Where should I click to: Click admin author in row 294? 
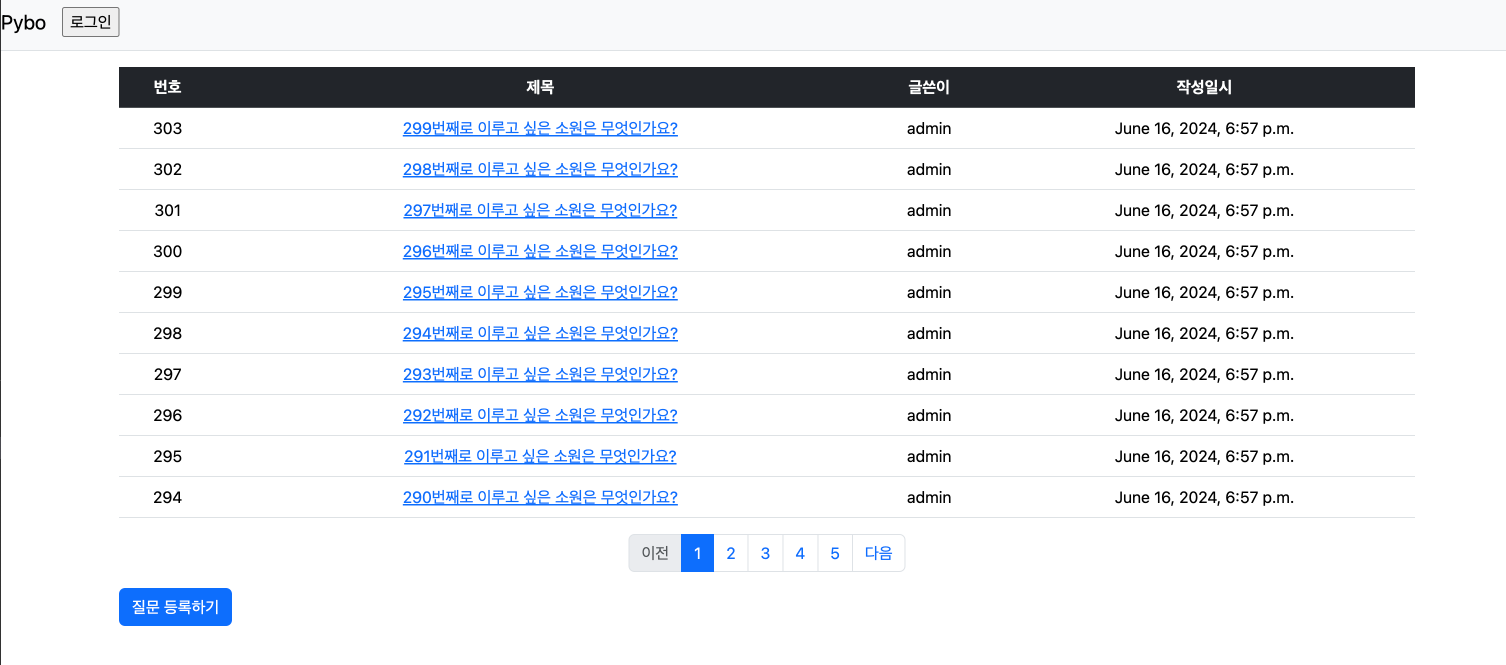929,497
